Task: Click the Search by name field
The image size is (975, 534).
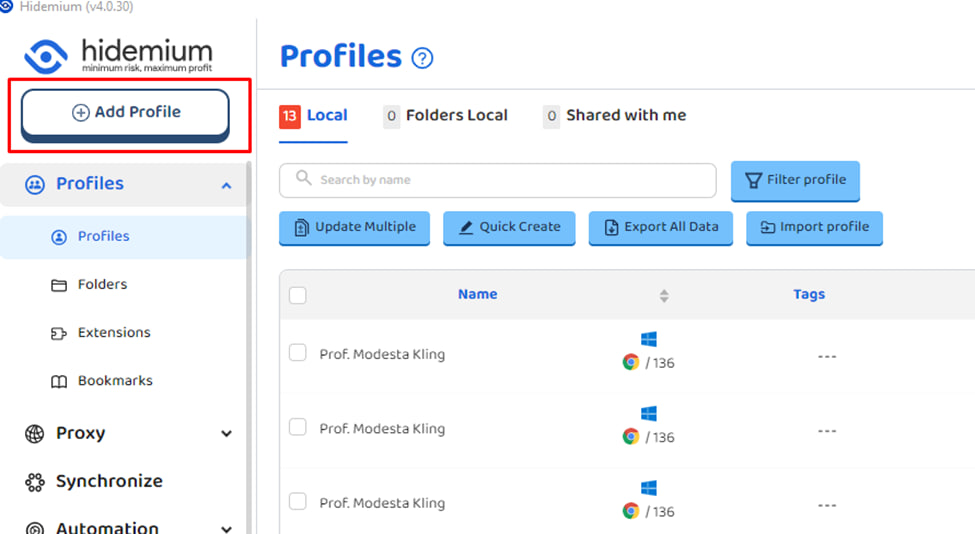Action: [x=498, y=180]
